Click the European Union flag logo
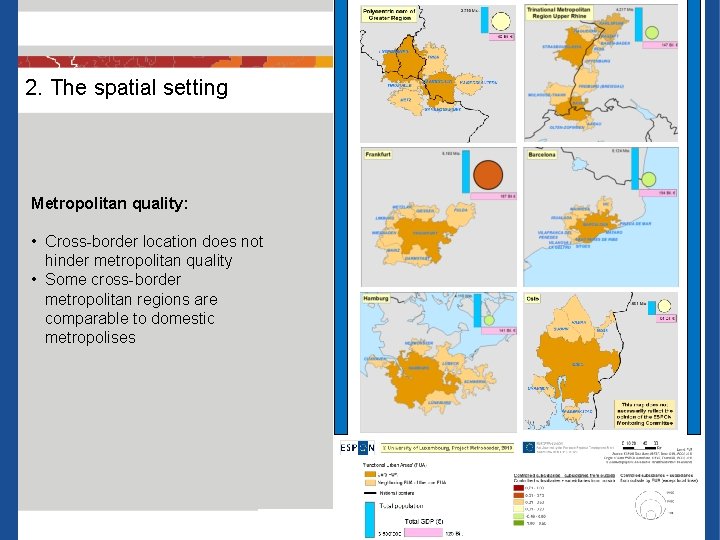 (x=529, y=447)
